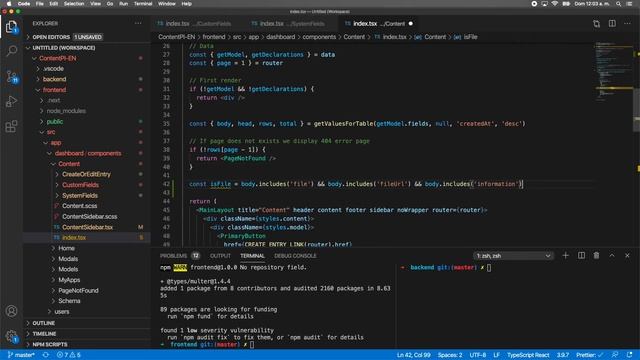Click the master branch indicator

(21, 355)
